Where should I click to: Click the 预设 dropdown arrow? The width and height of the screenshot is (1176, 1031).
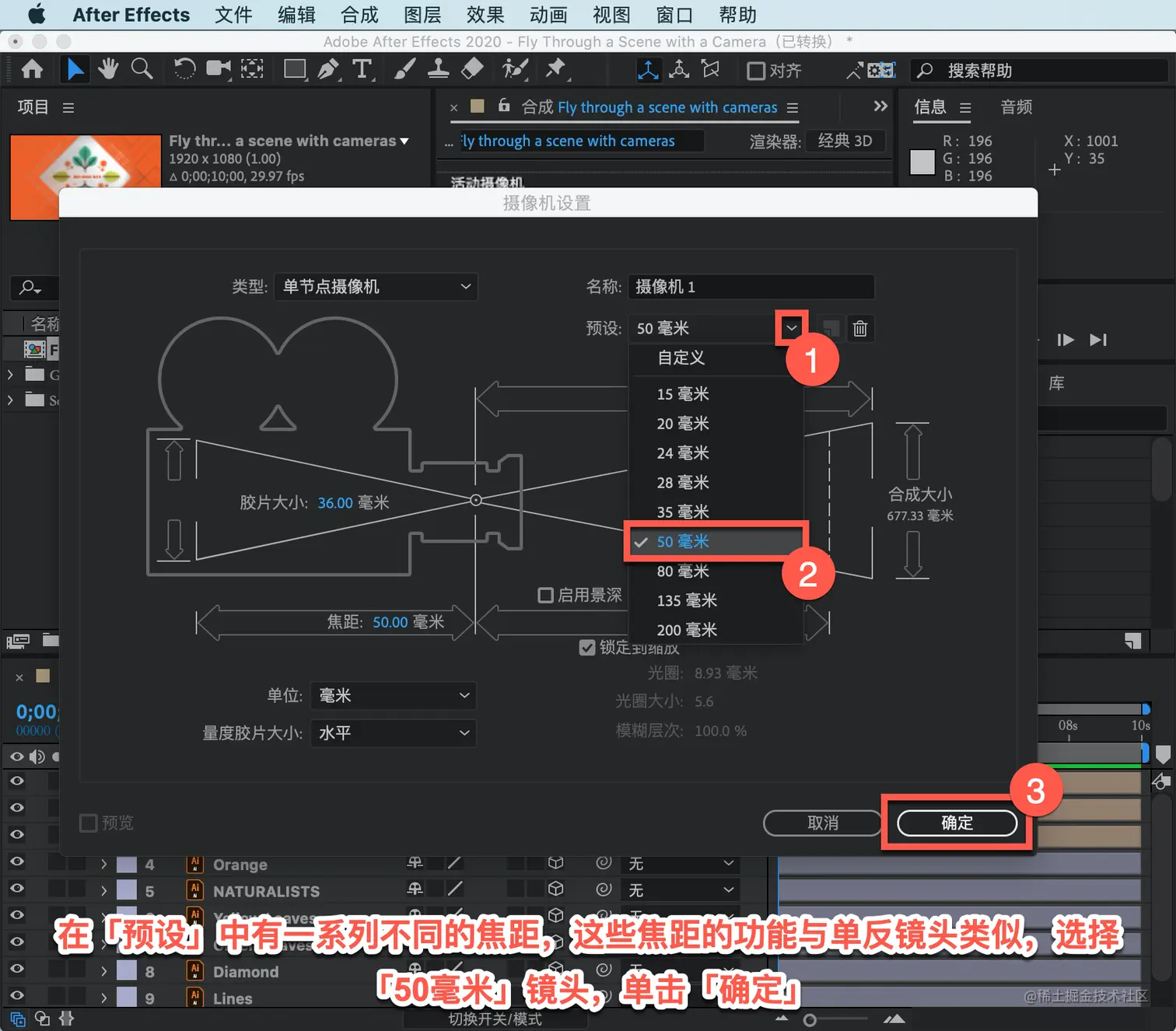coord(791,328)
